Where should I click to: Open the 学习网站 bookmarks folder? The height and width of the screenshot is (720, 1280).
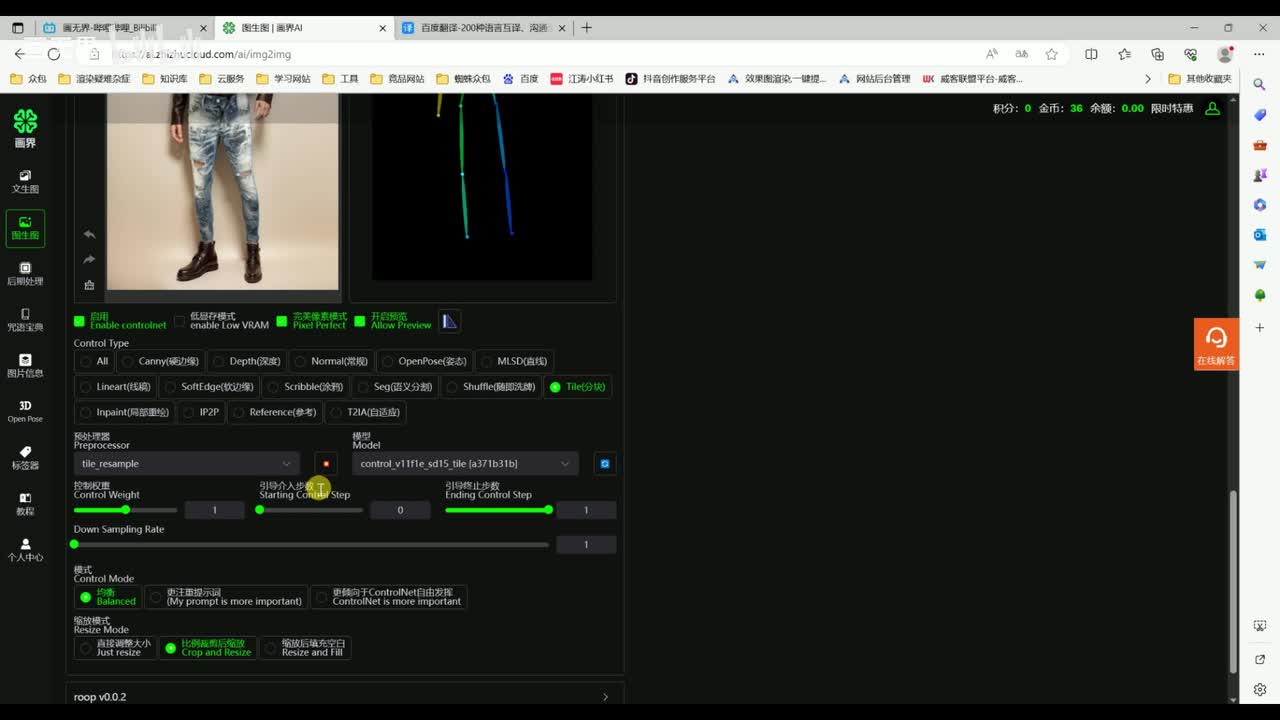pyautogui.click(x=284, y=79)
